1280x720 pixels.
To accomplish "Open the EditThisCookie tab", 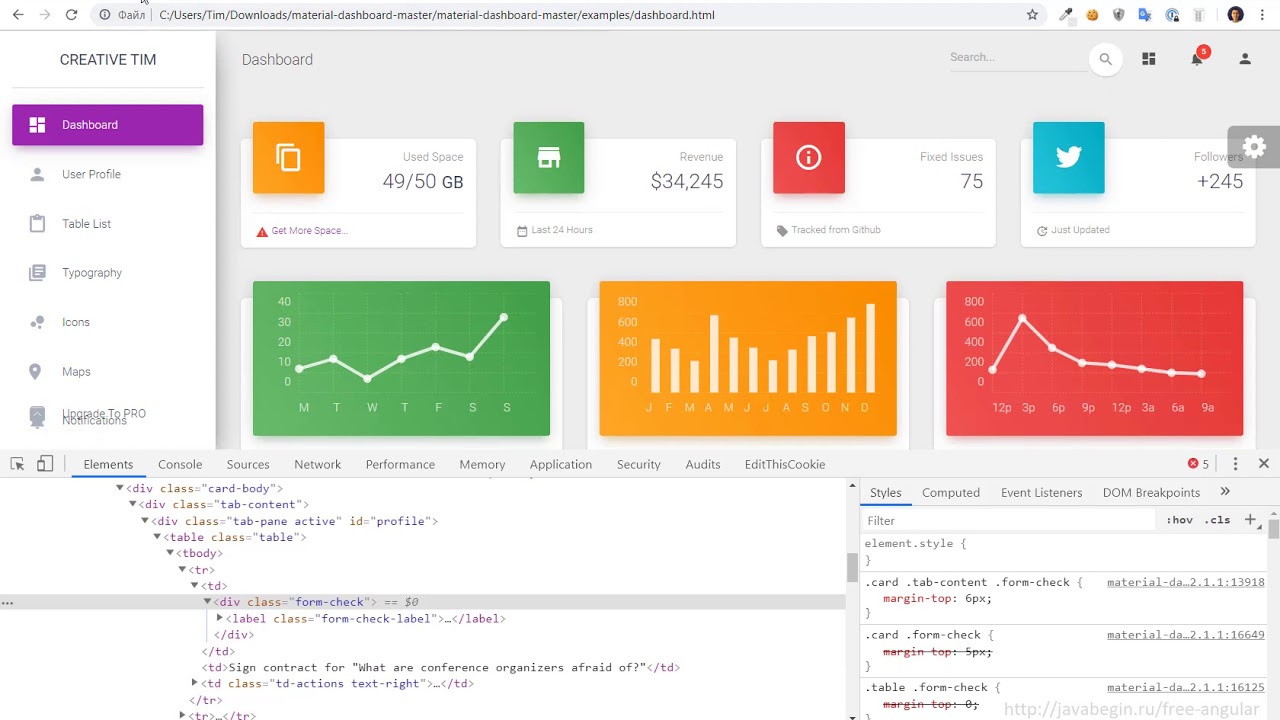I will [785, 464].
